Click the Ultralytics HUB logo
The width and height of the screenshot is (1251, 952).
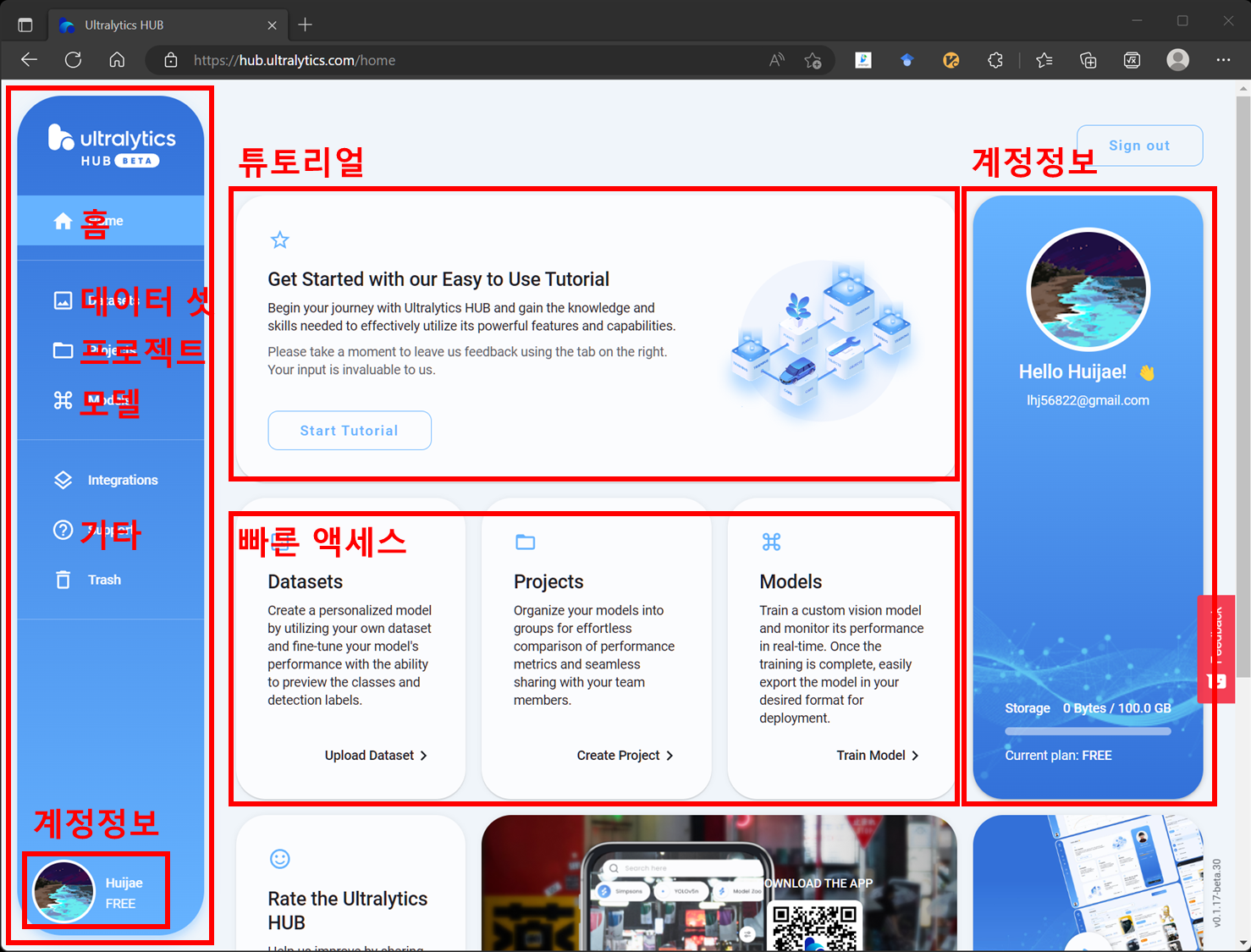click(x=112, y=146)
